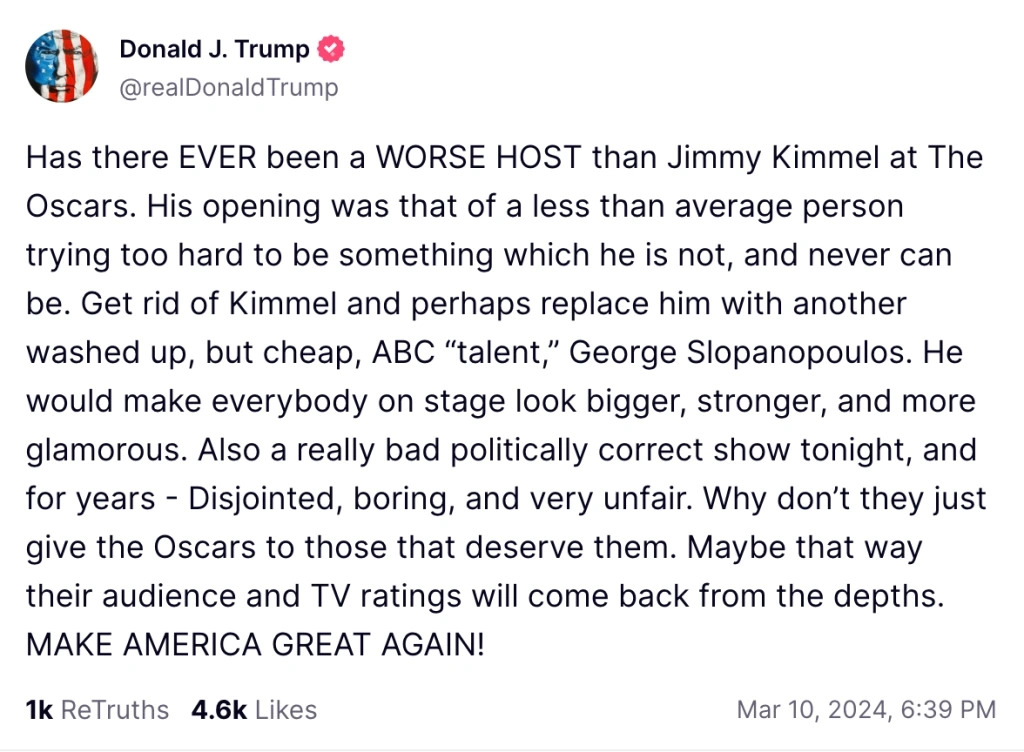Click the name Jimmy Kimmel in post
The width and height of the screenshot is (1024, 752).
click(x=773, y=157)
